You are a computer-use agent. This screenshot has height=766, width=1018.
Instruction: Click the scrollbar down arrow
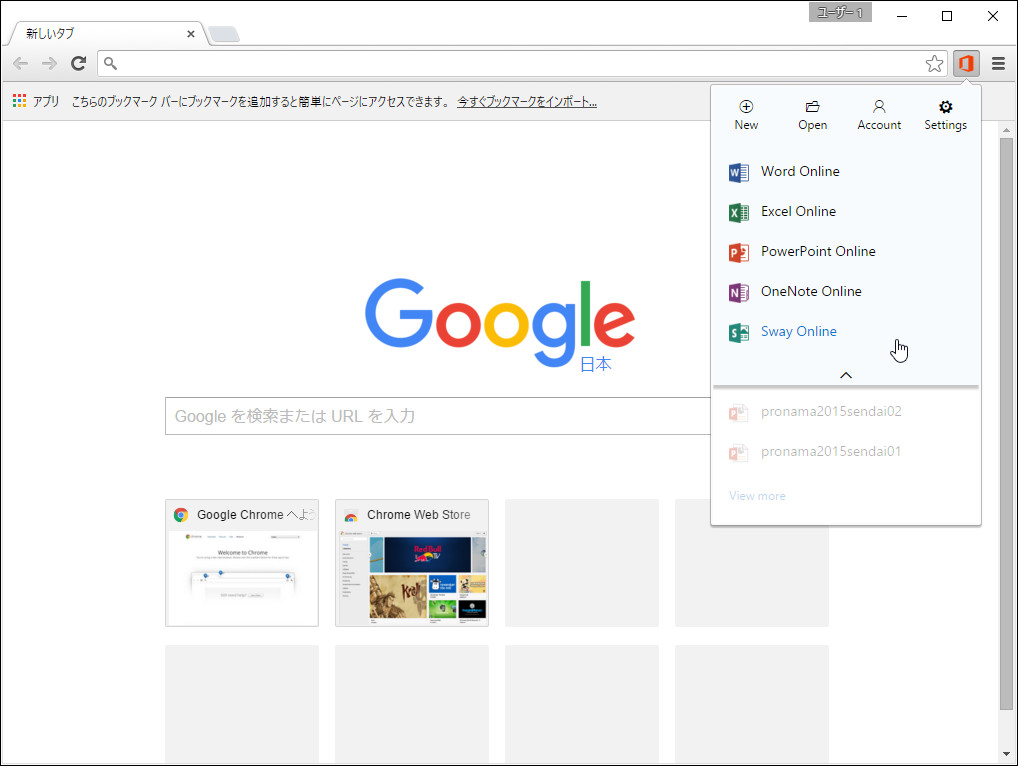click(x=1006, y=754)
